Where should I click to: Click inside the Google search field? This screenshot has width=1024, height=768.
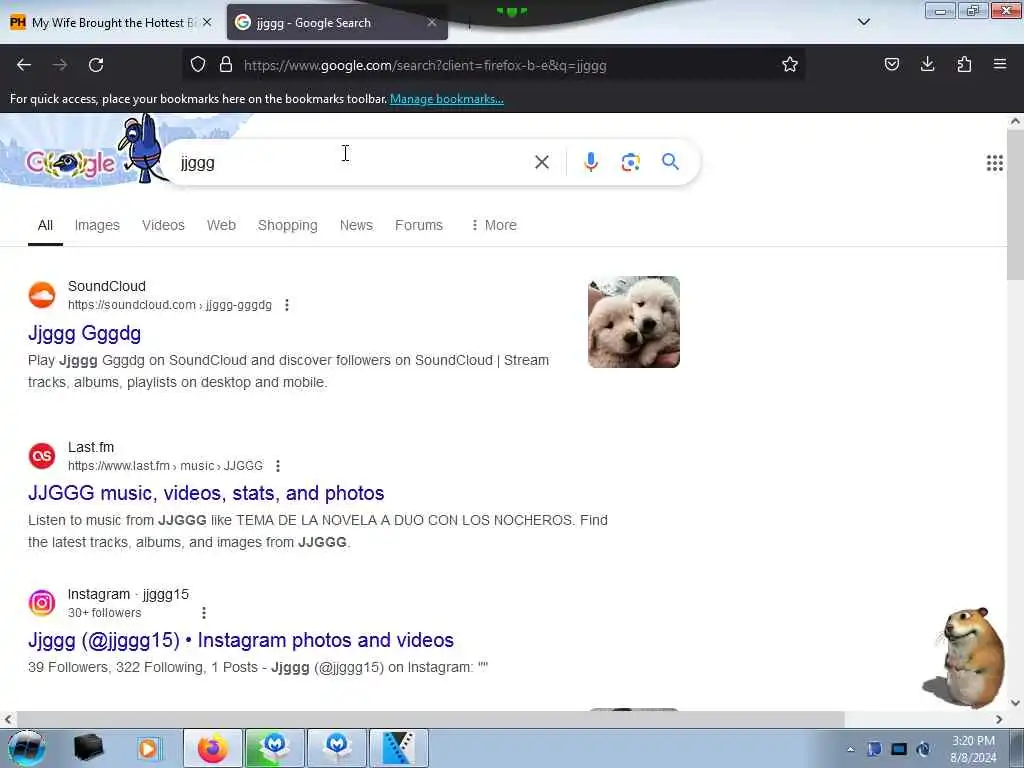click(x=353, y=163)
